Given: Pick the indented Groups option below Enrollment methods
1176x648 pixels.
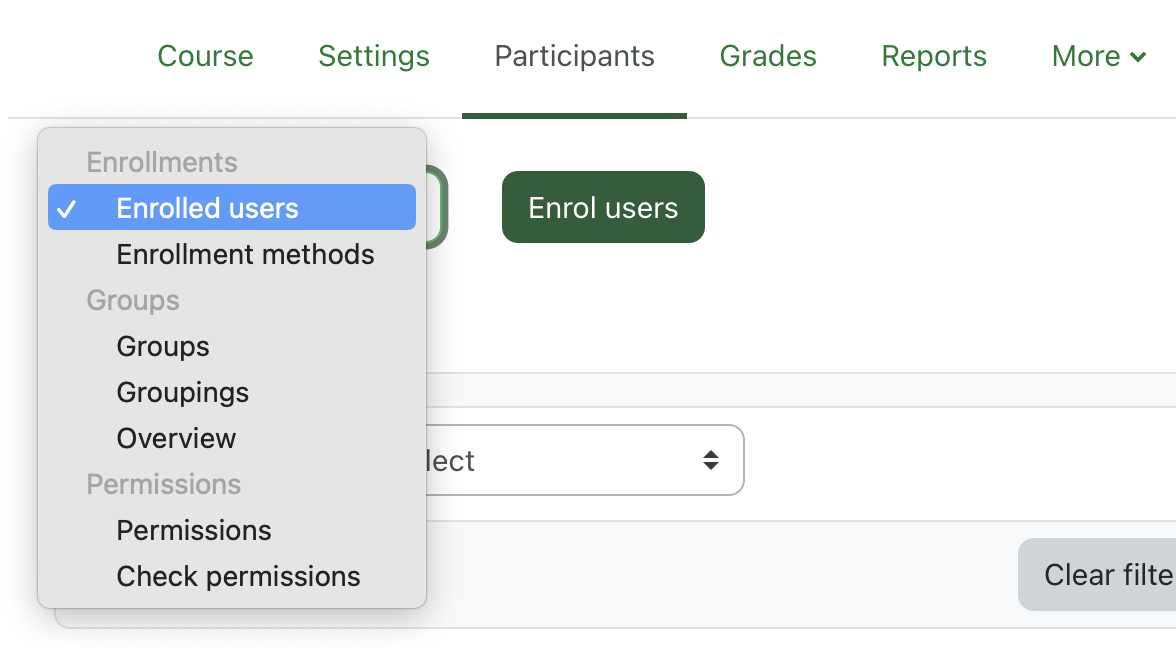Looking at the screenshot, I should coord(163,346).
